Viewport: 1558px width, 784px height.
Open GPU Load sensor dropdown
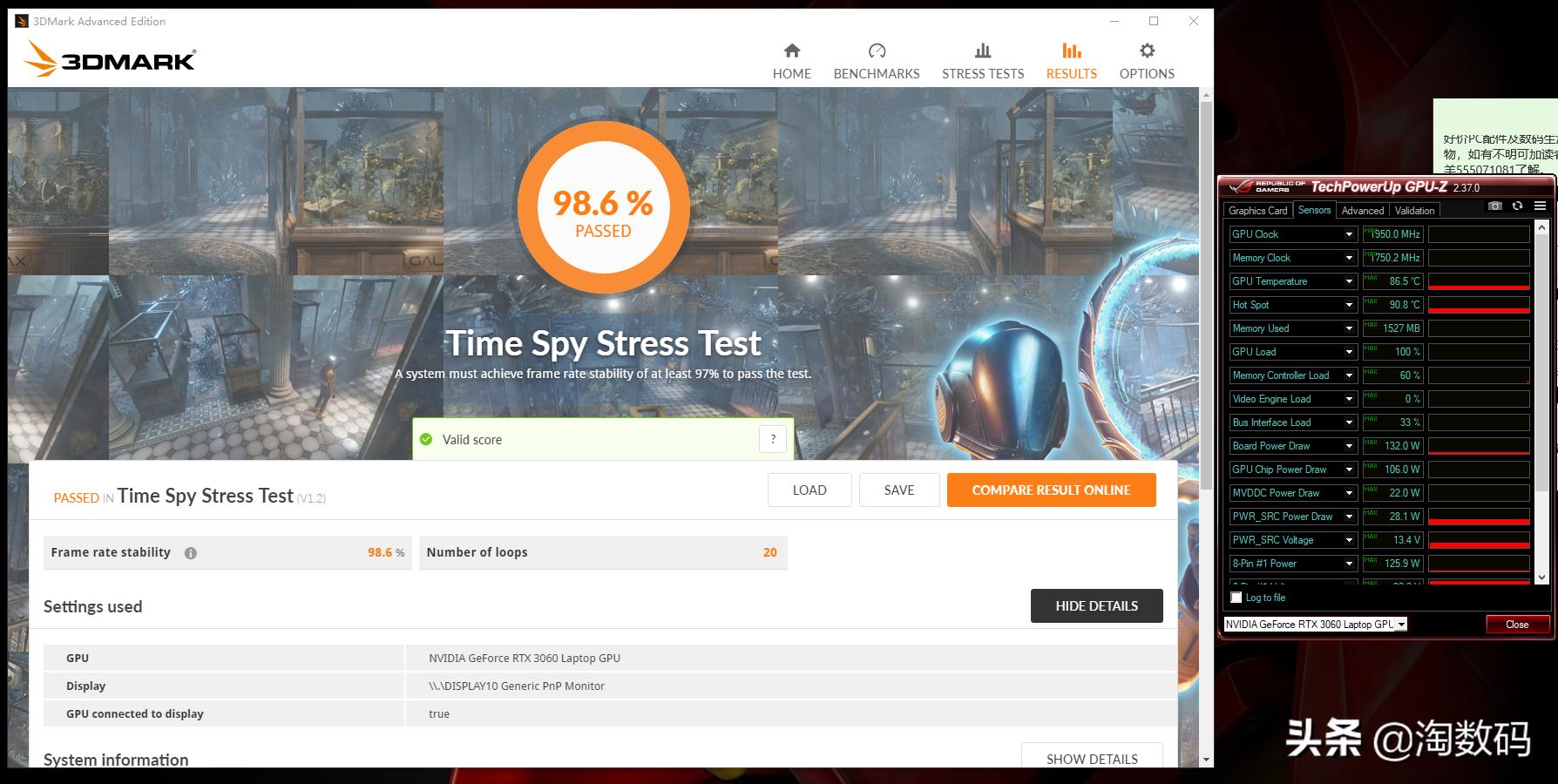click(x=1349, y=352)
